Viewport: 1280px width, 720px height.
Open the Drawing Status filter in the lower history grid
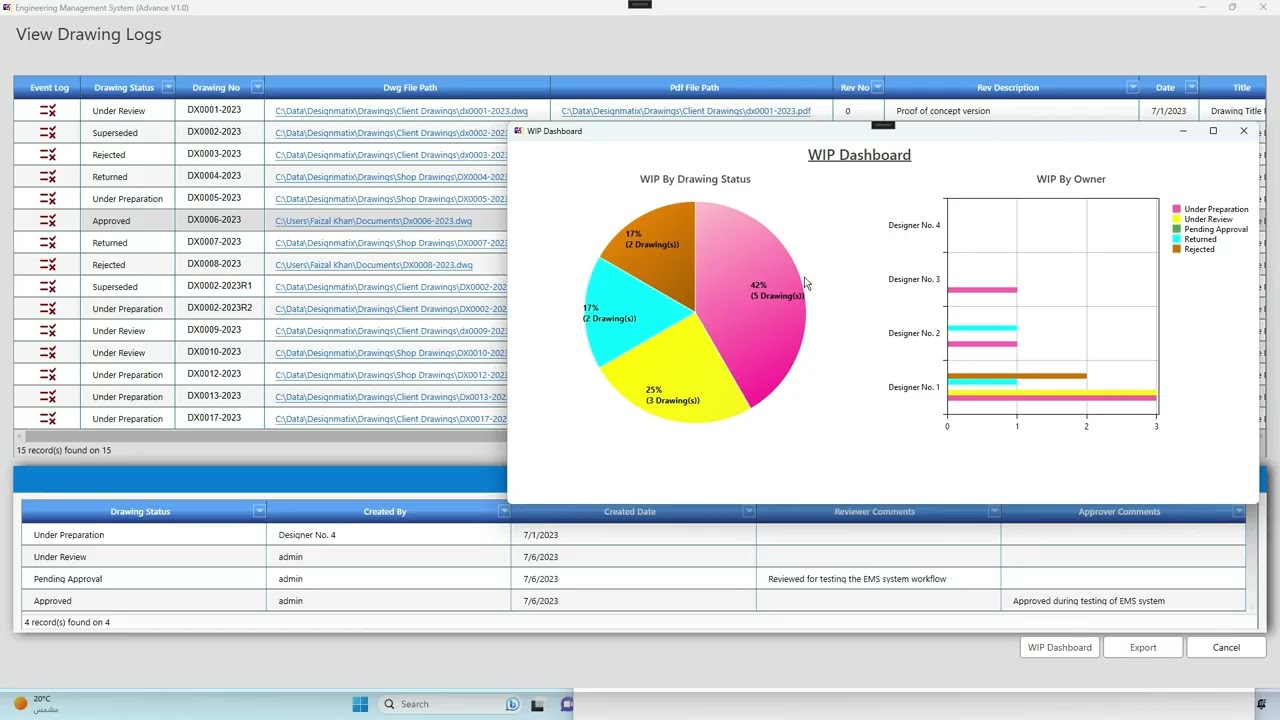click(x=259, y=511)
